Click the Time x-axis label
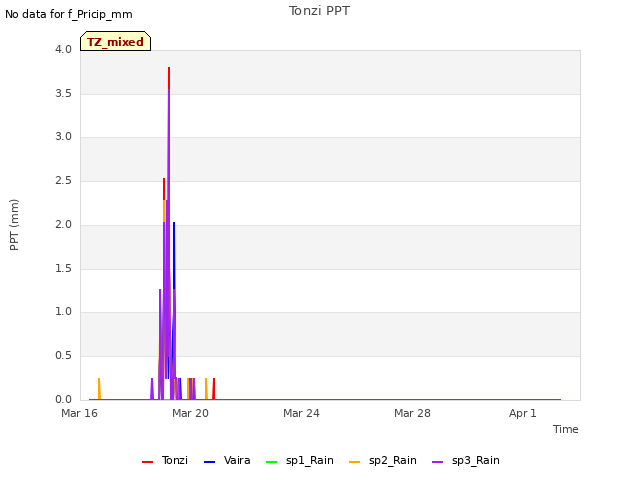Viewport: 640px width, 480px height. click(x=566, y=429)
